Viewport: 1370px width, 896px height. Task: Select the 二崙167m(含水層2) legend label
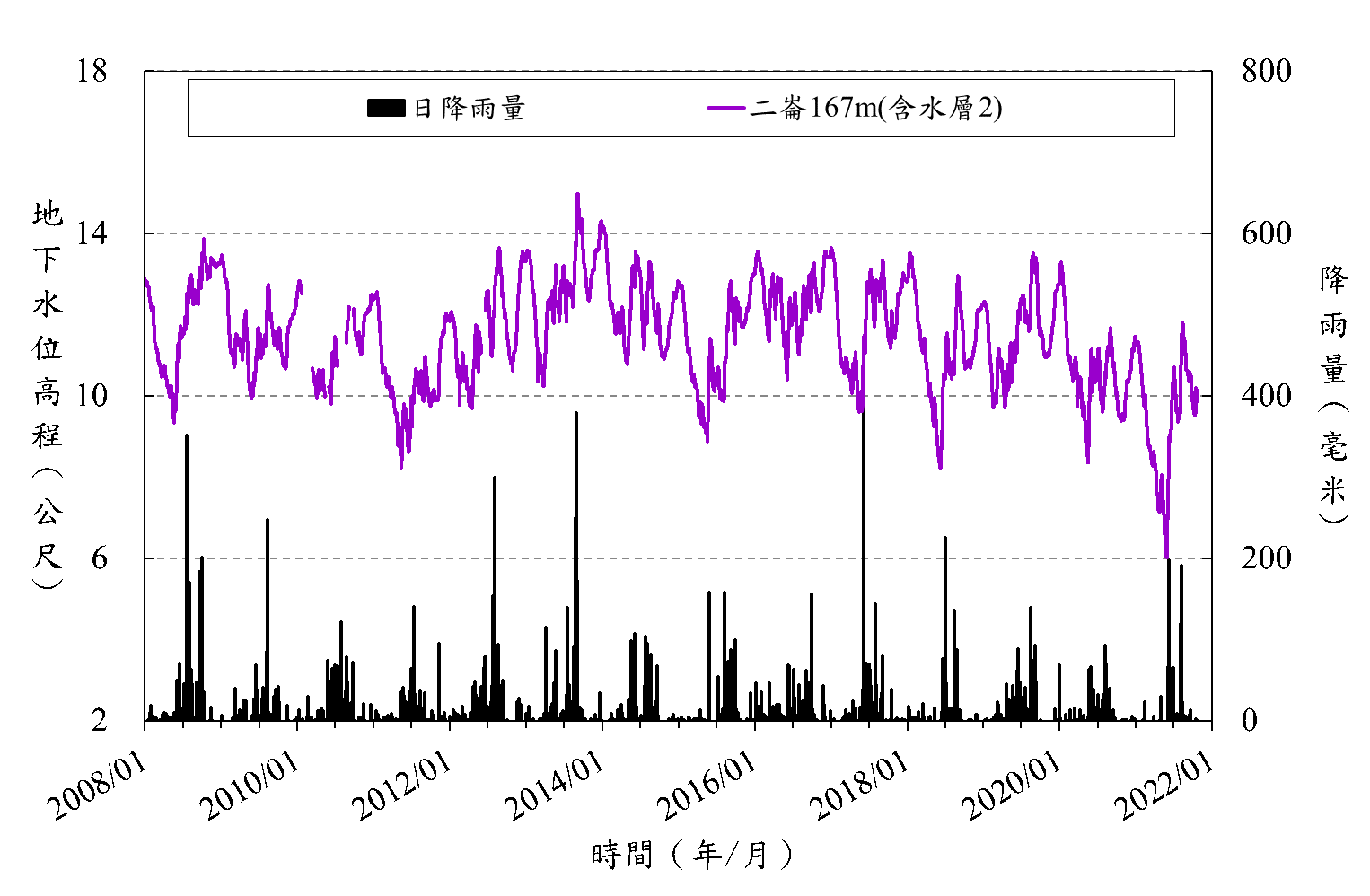pos(876,109)
